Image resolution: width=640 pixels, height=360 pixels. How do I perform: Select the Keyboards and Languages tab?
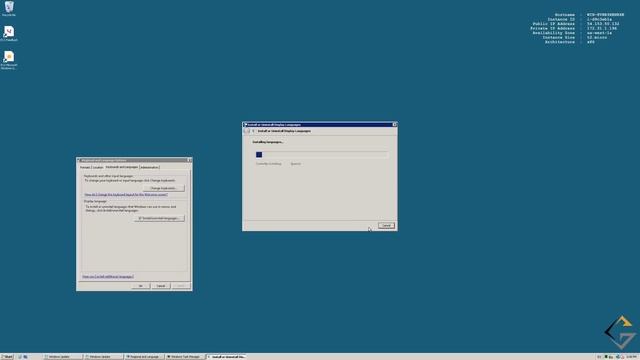point(122,167)
